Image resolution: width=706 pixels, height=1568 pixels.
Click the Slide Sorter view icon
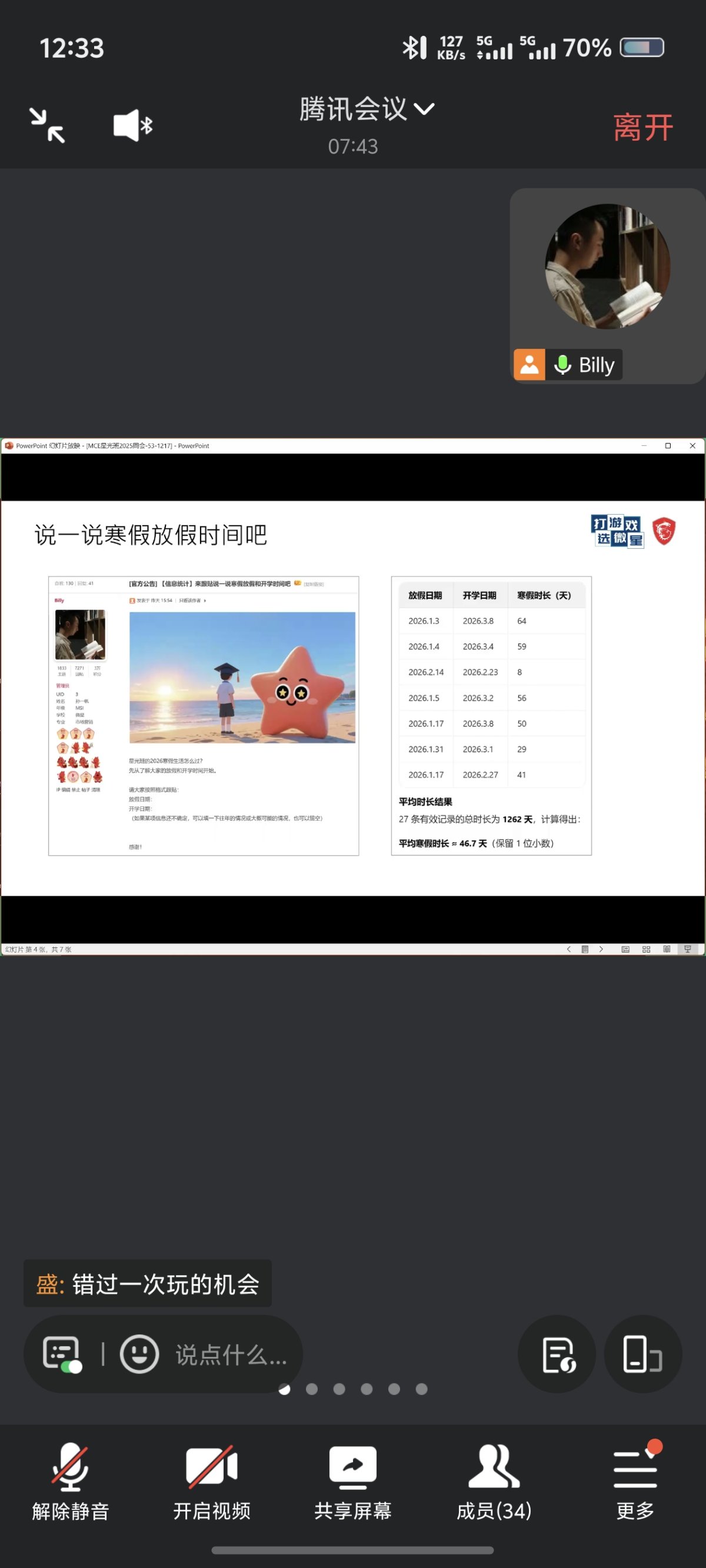pos(647,949)
